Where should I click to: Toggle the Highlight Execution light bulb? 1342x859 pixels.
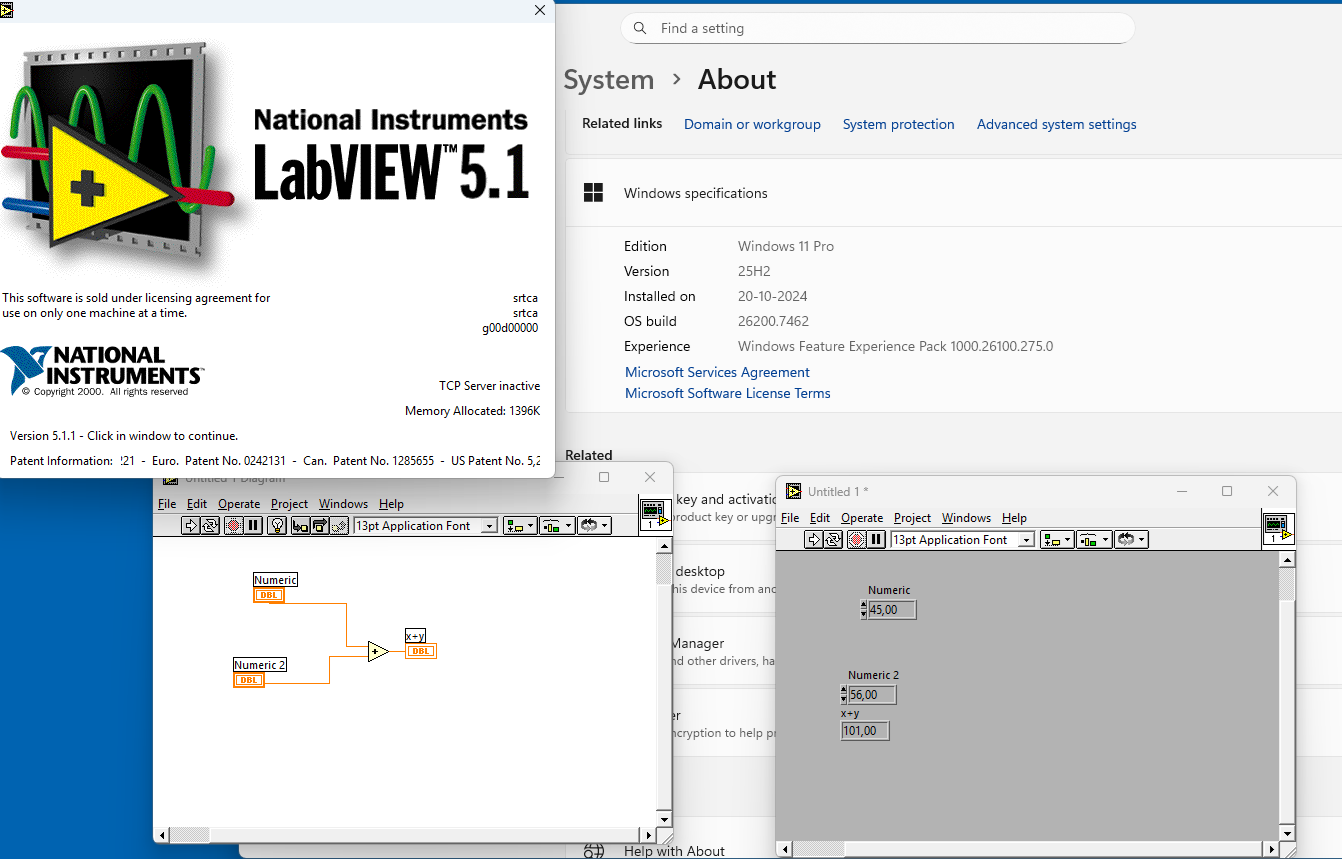(278, 526)
